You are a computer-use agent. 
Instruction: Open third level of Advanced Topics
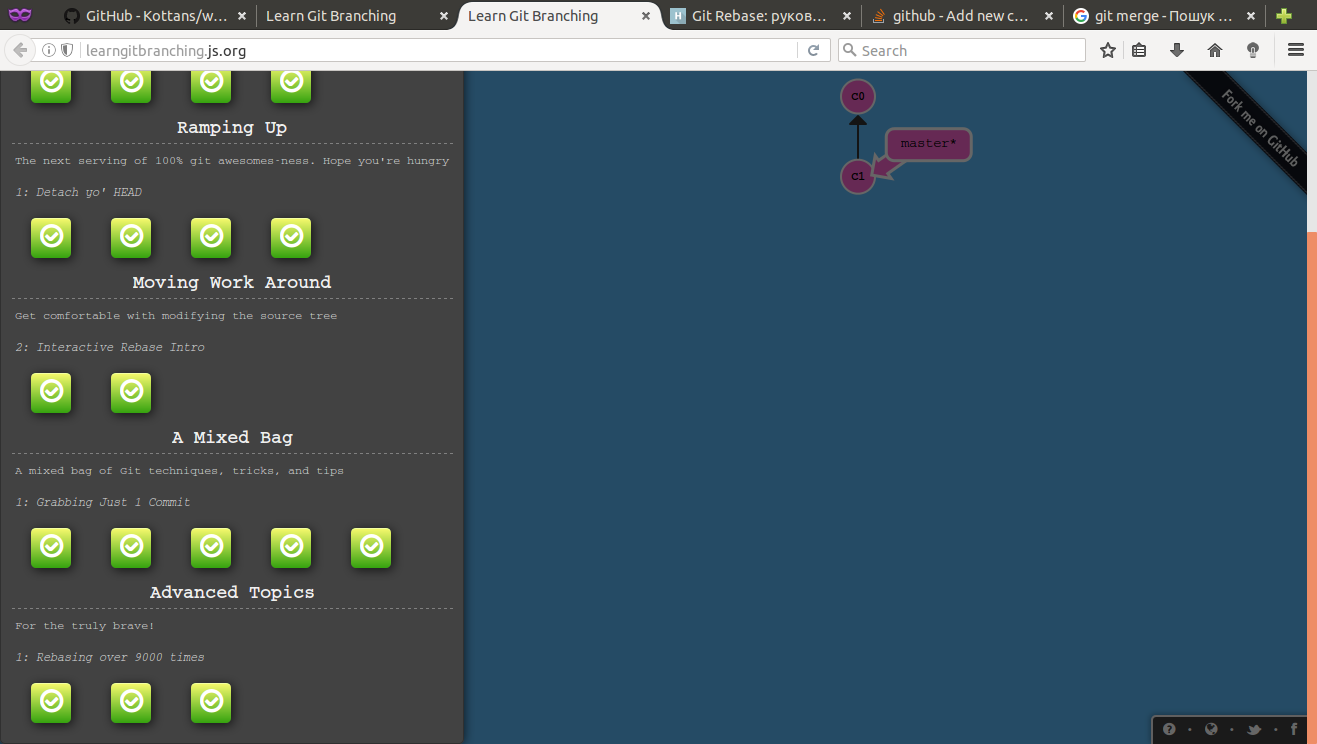(x=211, y=702)
